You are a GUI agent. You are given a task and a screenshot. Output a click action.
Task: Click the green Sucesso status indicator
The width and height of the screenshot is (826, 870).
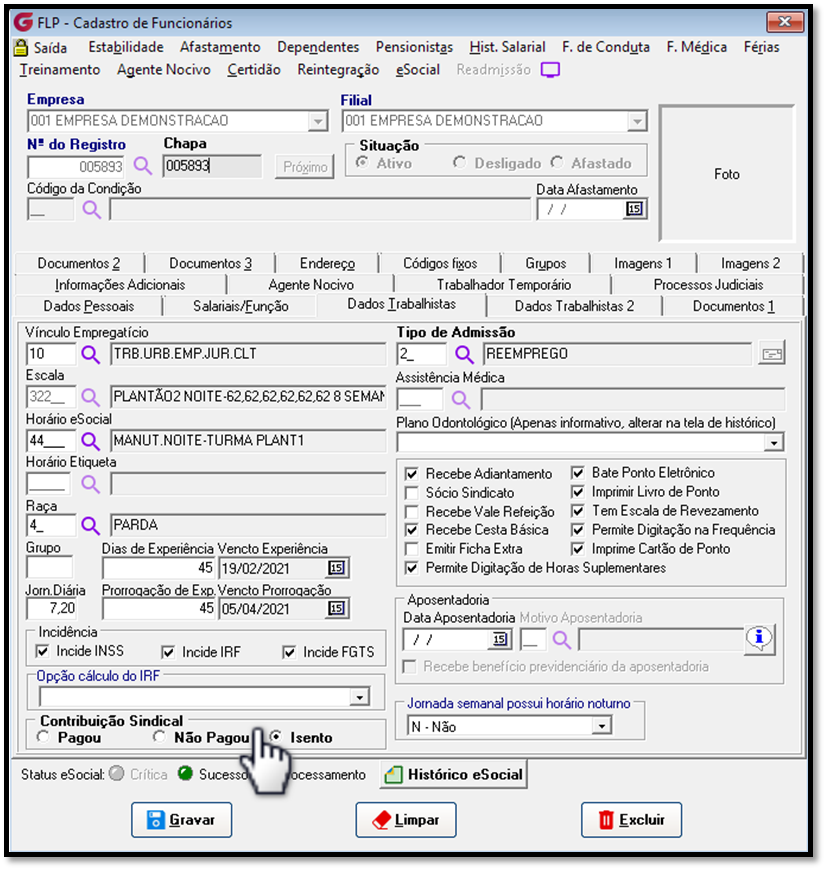[x=185, y=773]
